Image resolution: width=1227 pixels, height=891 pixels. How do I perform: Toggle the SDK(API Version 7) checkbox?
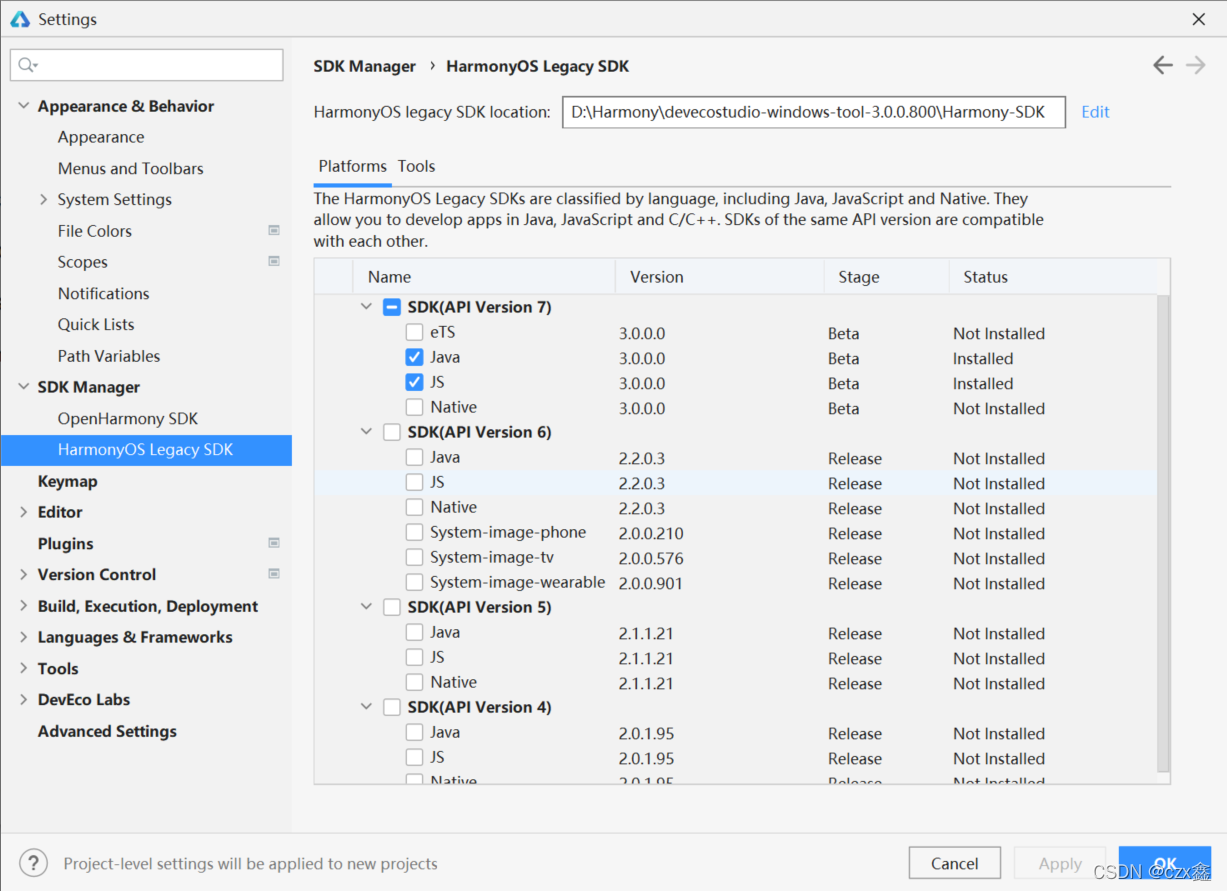(x=392, y=307)
